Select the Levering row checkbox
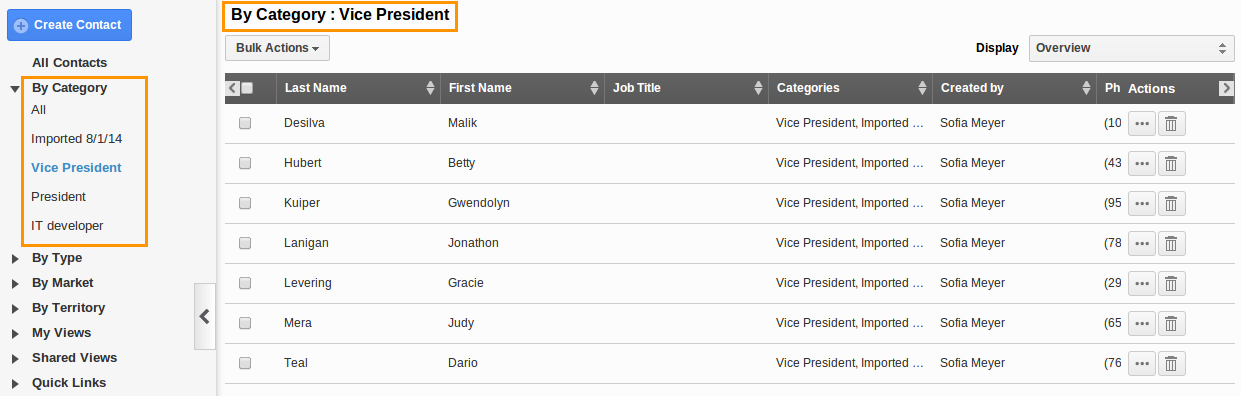 point(245,283)
